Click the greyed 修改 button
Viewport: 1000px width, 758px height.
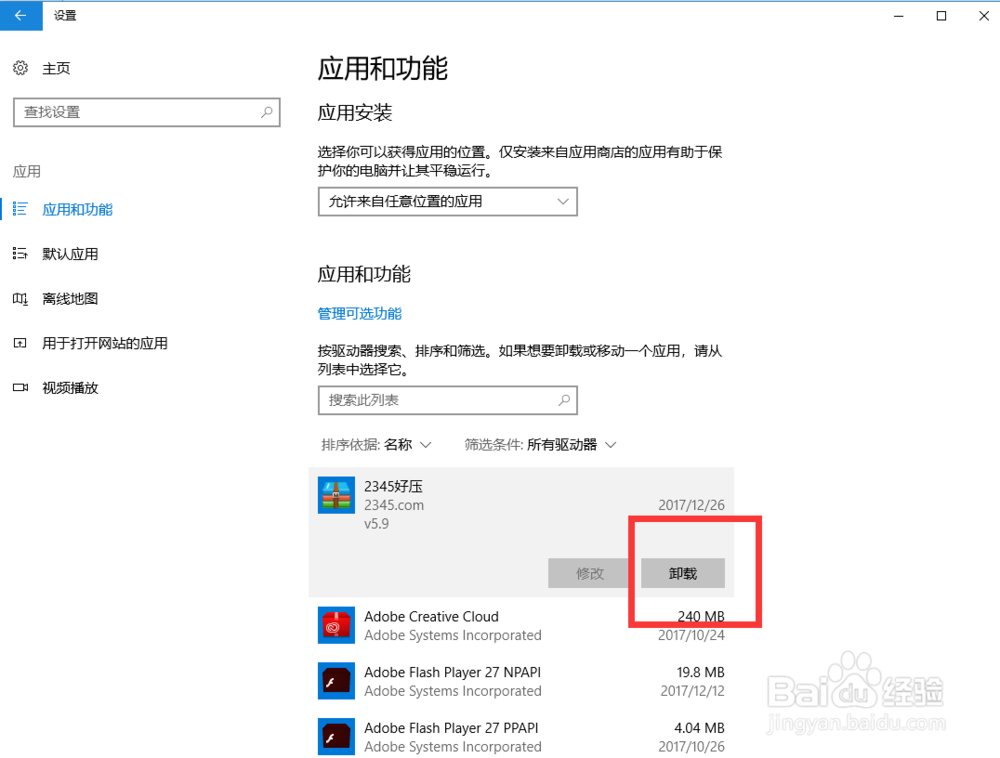pos(590,573)
